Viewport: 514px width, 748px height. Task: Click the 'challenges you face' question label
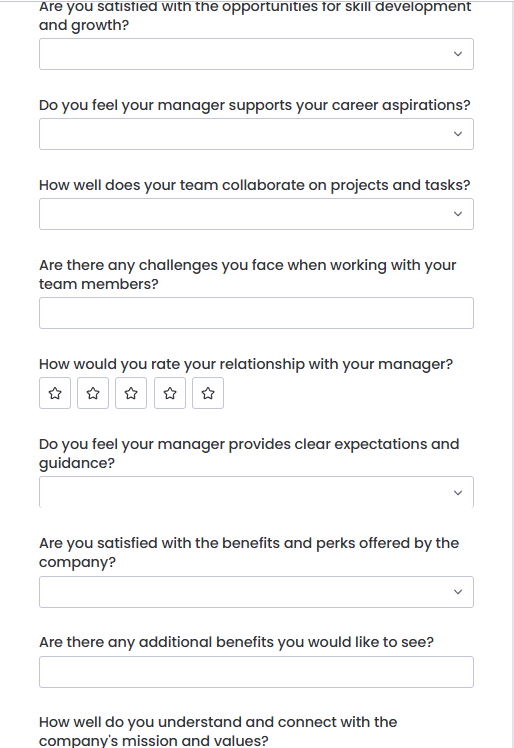248,274
